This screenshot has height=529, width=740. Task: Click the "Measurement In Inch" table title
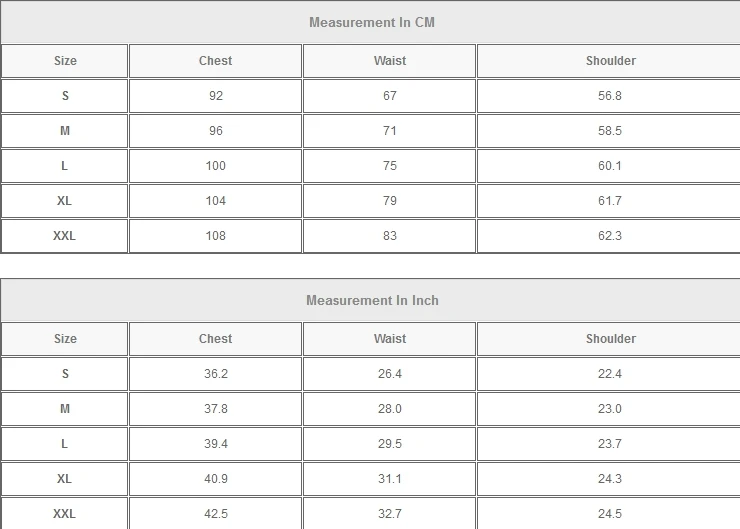pyautogui.click(x=371, y=300)
